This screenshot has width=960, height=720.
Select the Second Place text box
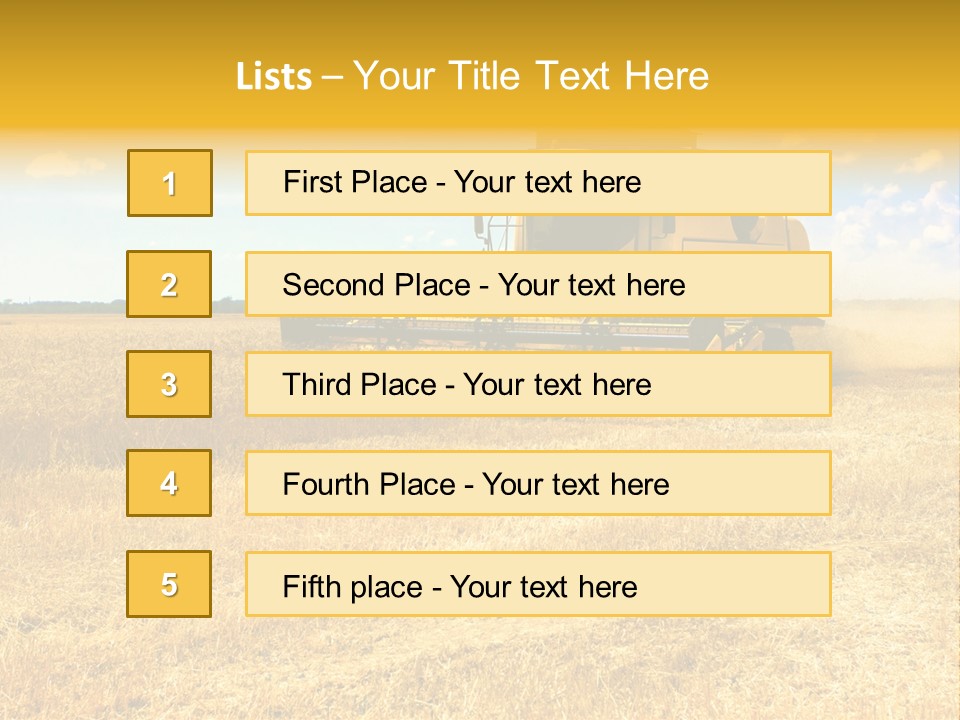pyautogui.click(x=538, y=284)
